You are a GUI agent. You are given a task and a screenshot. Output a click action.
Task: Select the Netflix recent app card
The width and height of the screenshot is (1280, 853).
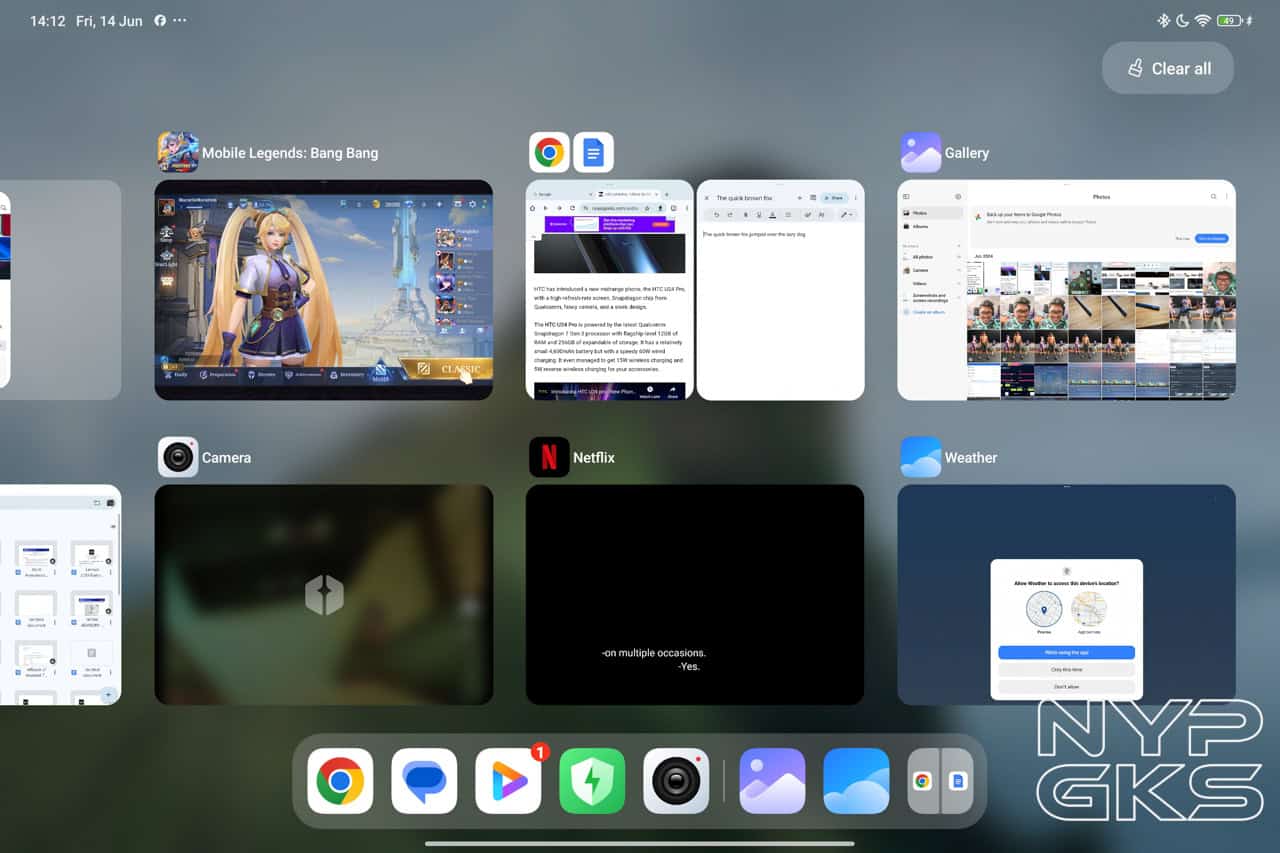[694, 594]
